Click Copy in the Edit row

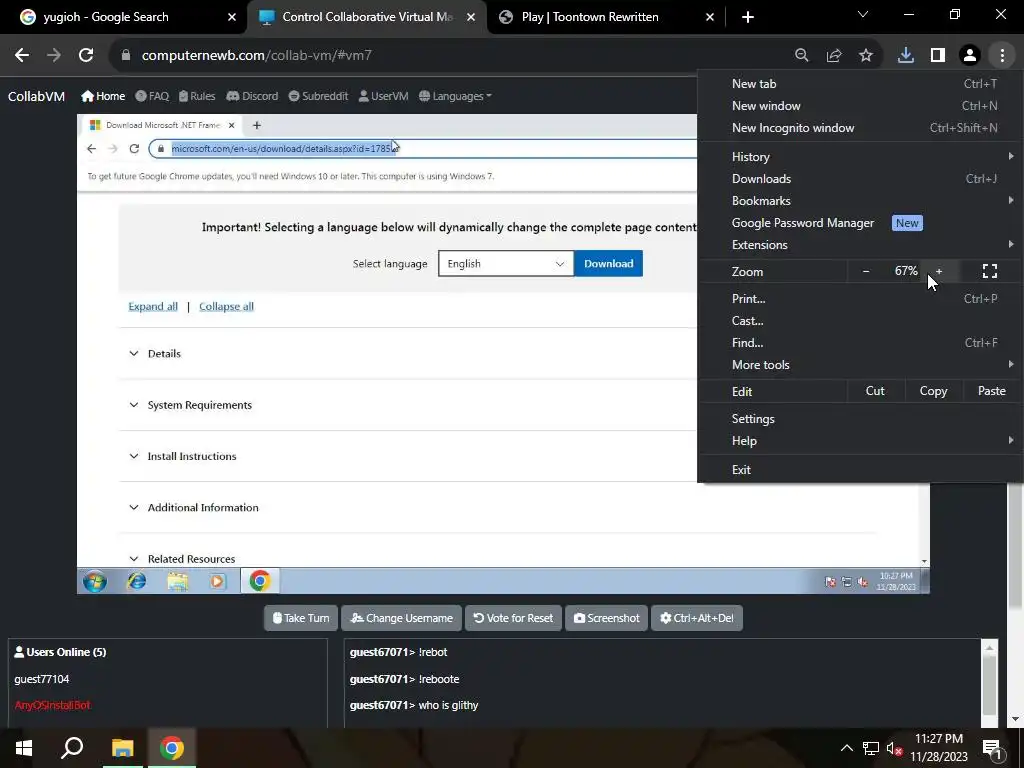[x=933, y=391]
